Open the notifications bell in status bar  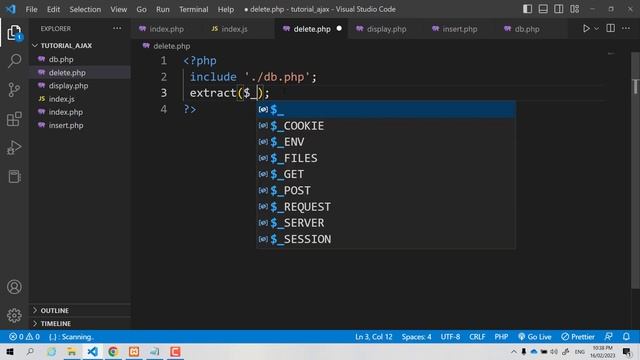626,337
